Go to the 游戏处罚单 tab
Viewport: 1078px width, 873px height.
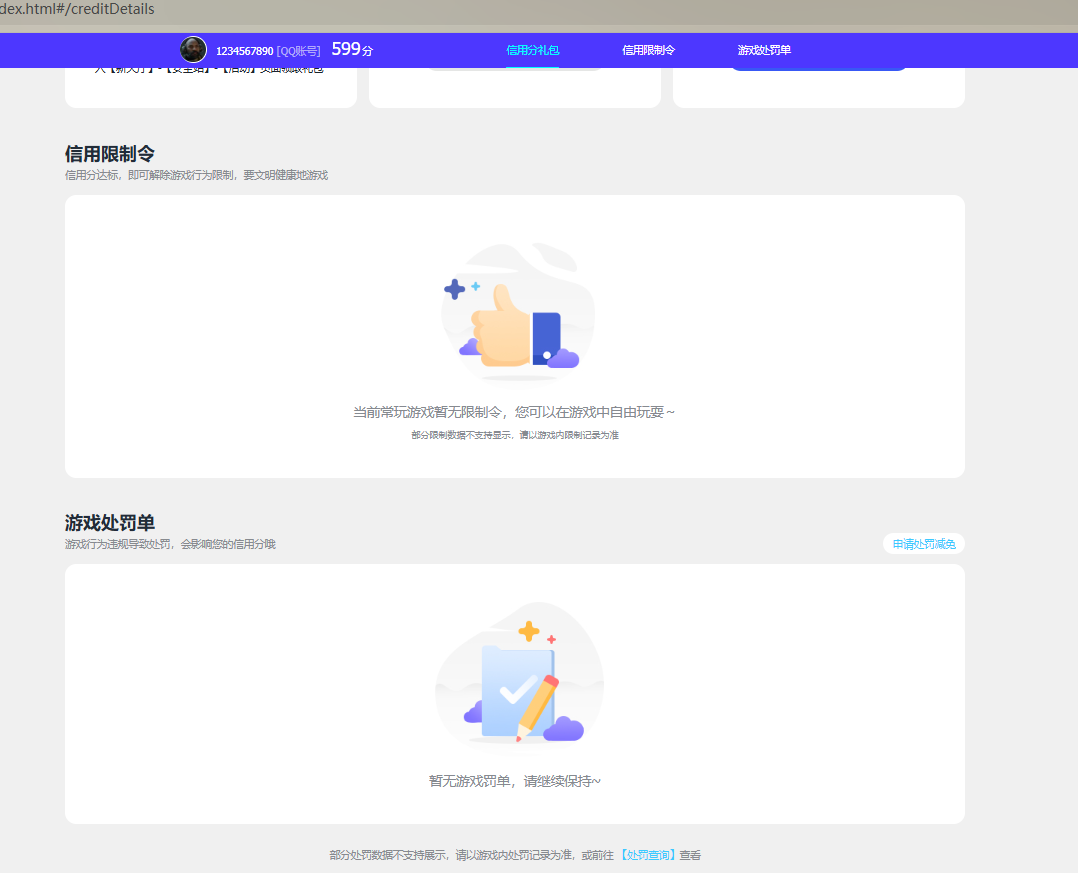(764, 50)
